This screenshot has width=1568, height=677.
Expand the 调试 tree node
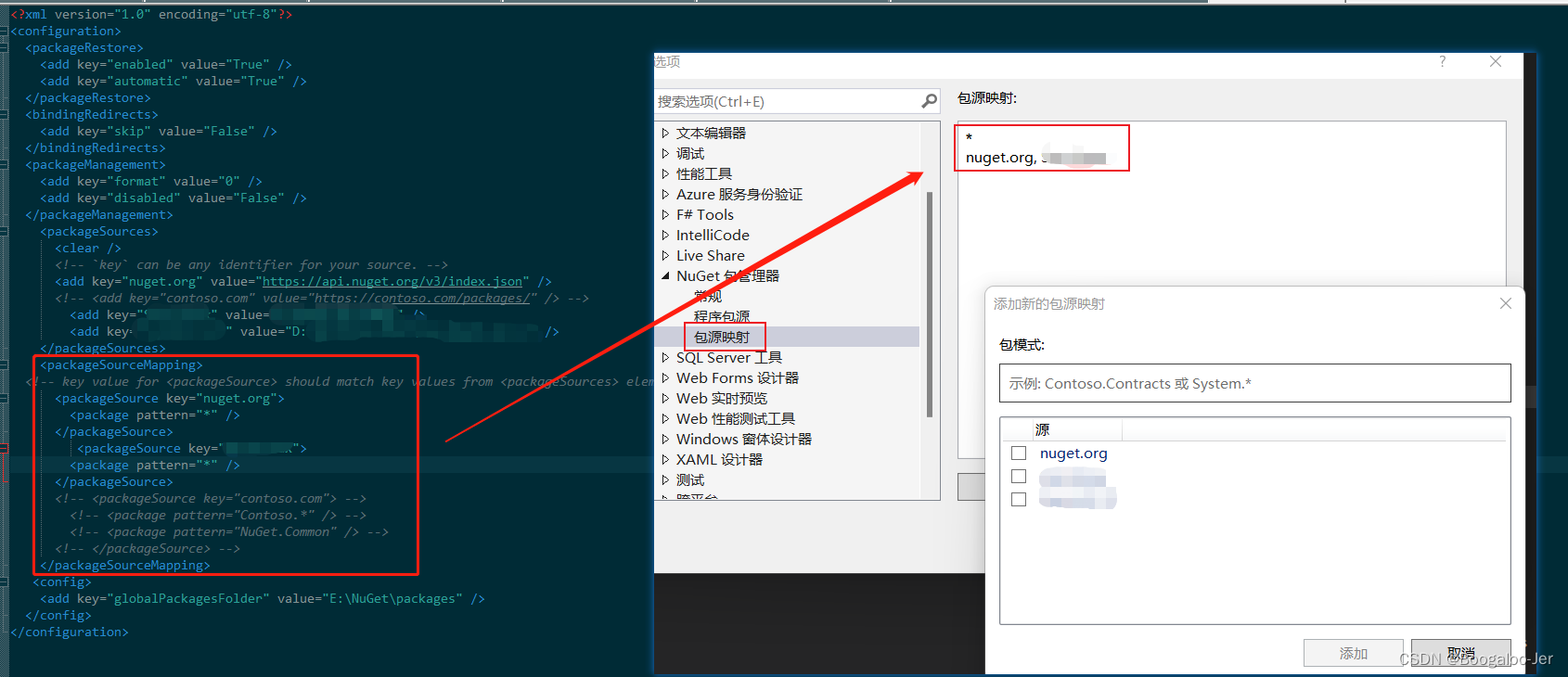(665, 153)
